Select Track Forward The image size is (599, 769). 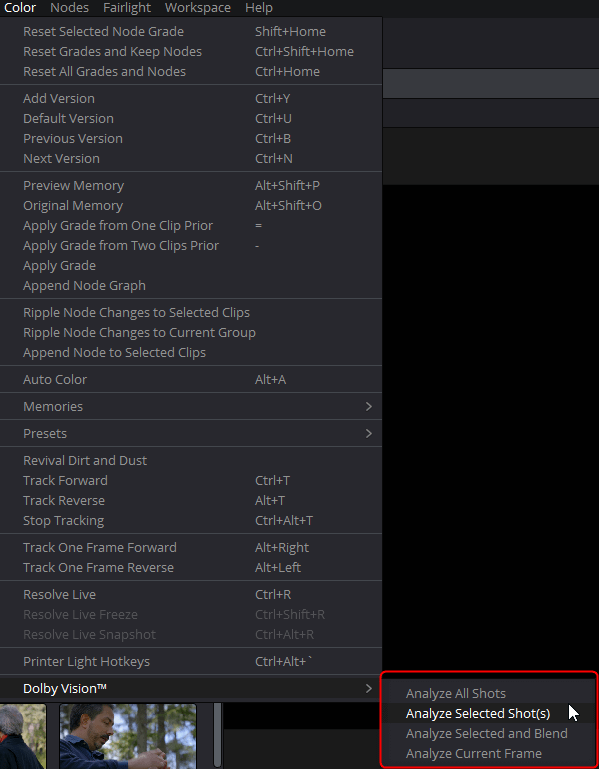(191, 481)
